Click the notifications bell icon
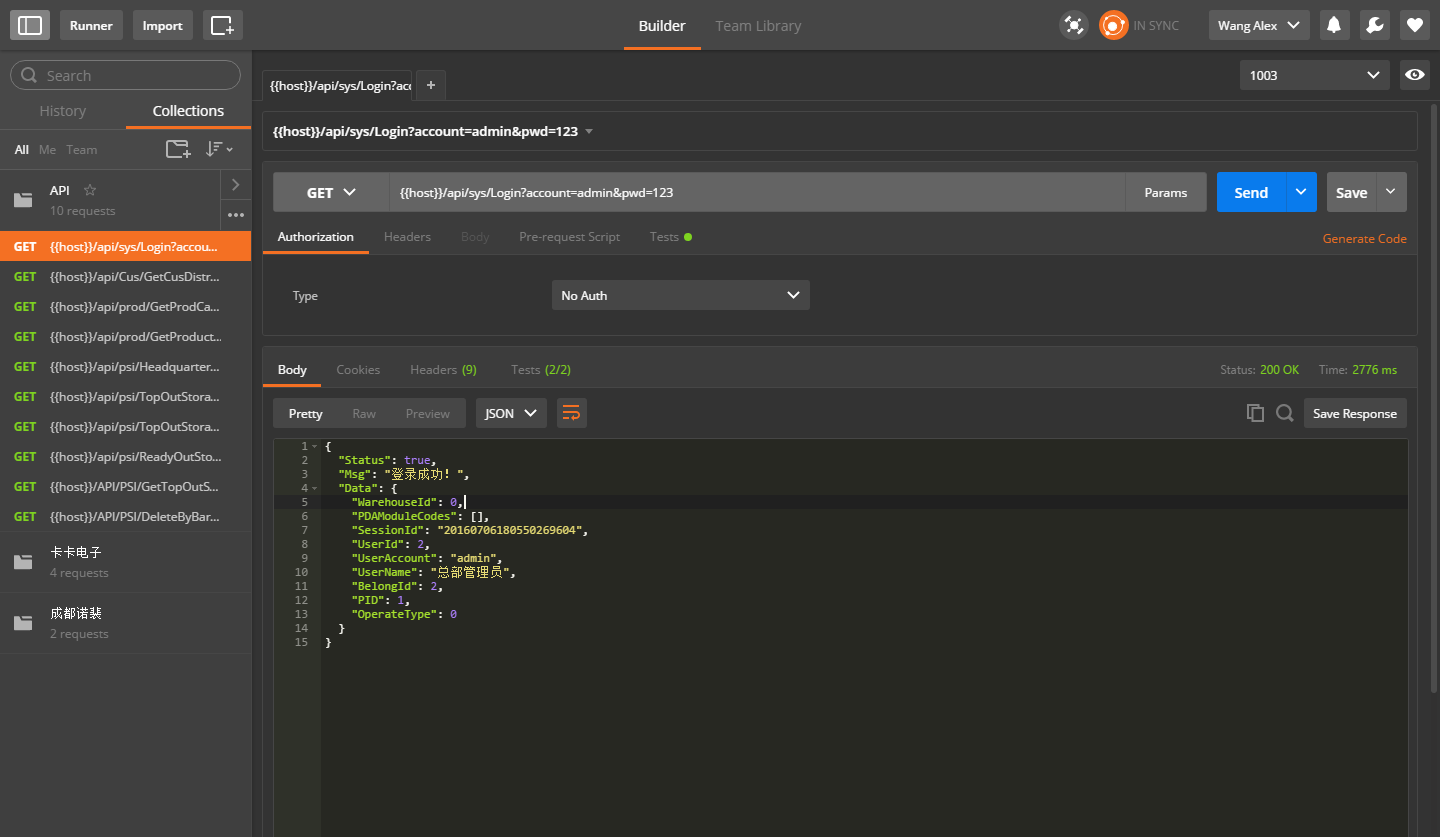Image resolution: width=1440 pixels, height=837 pixels. pos(1334,25)
